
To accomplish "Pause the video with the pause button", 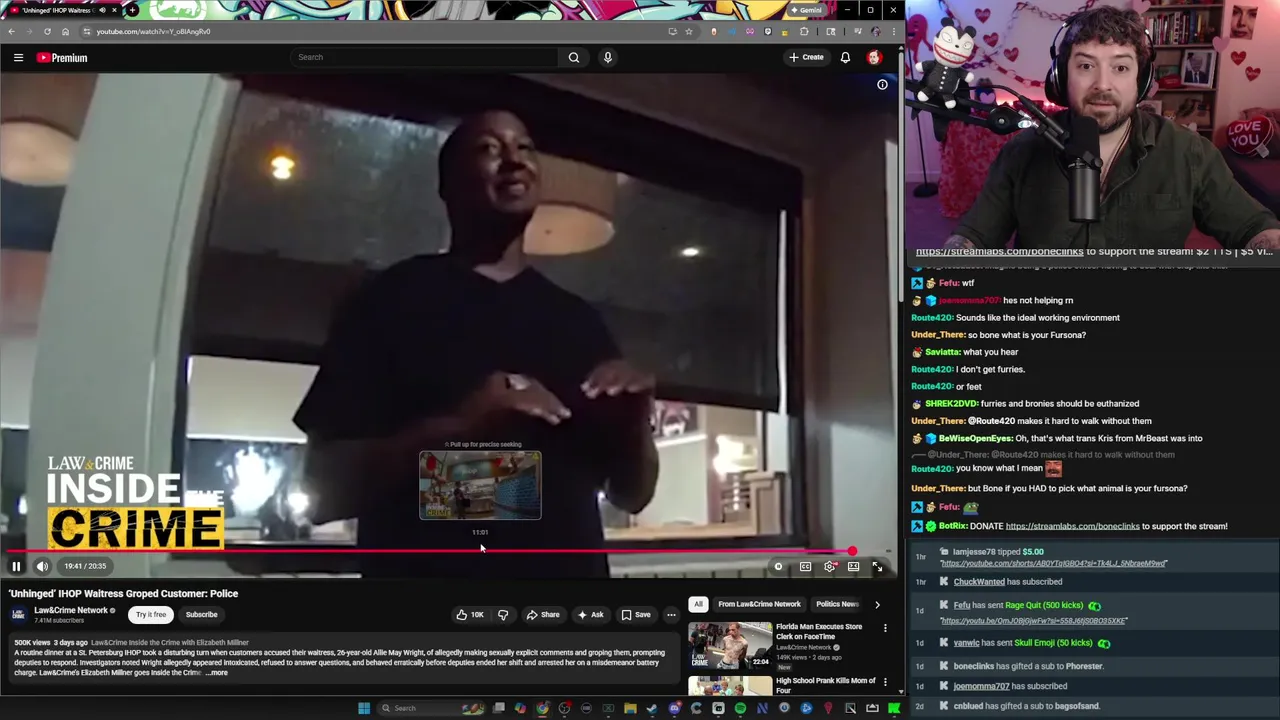I will tap(16, 566).
